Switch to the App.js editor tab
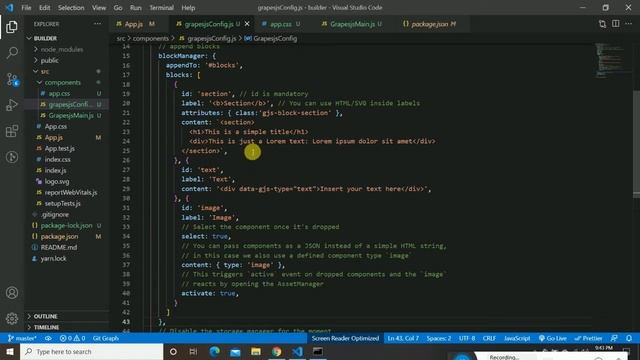This screenshot has width=640, height=360. [139, 24]
